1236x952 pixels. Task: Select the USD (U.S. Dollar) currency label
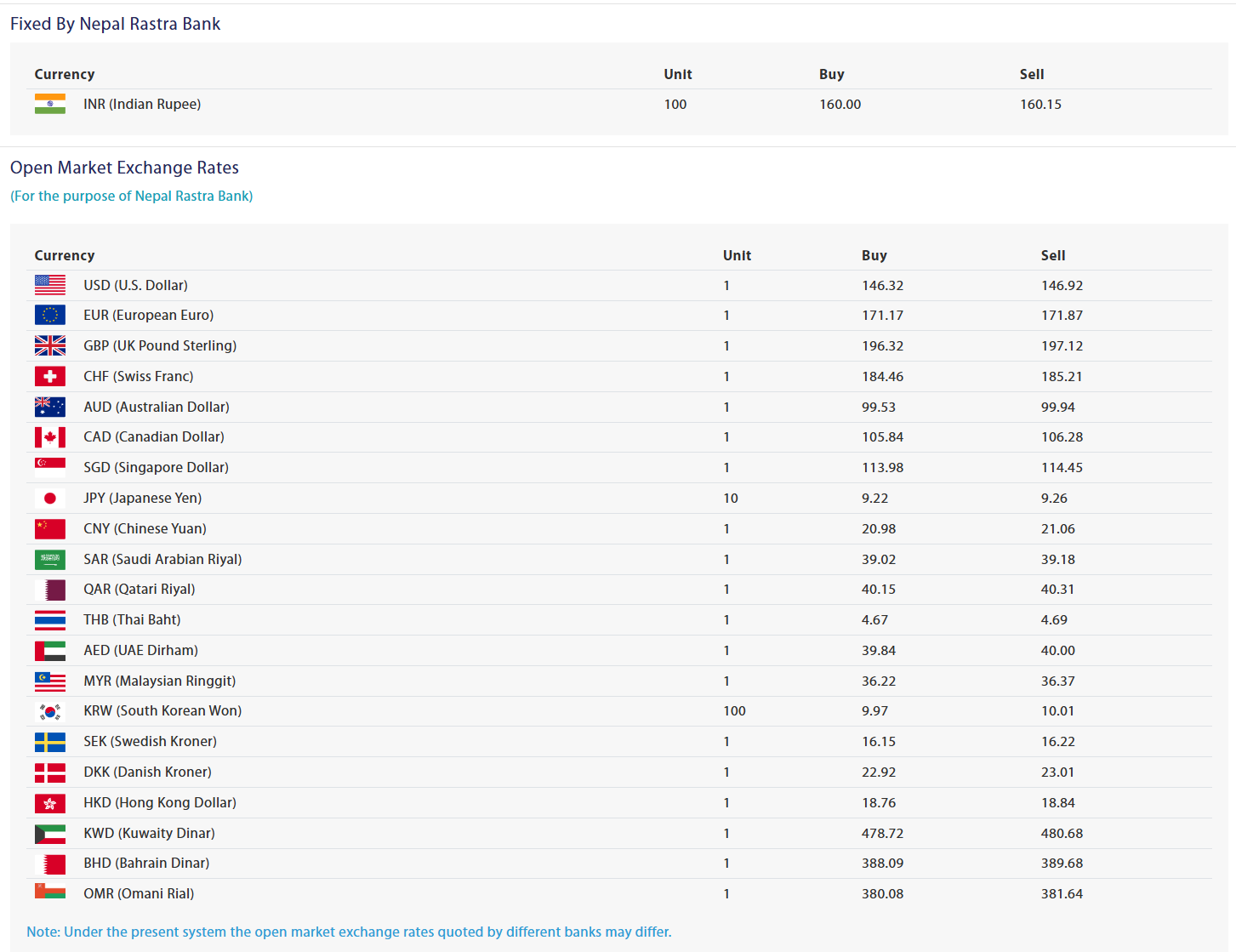135,285
